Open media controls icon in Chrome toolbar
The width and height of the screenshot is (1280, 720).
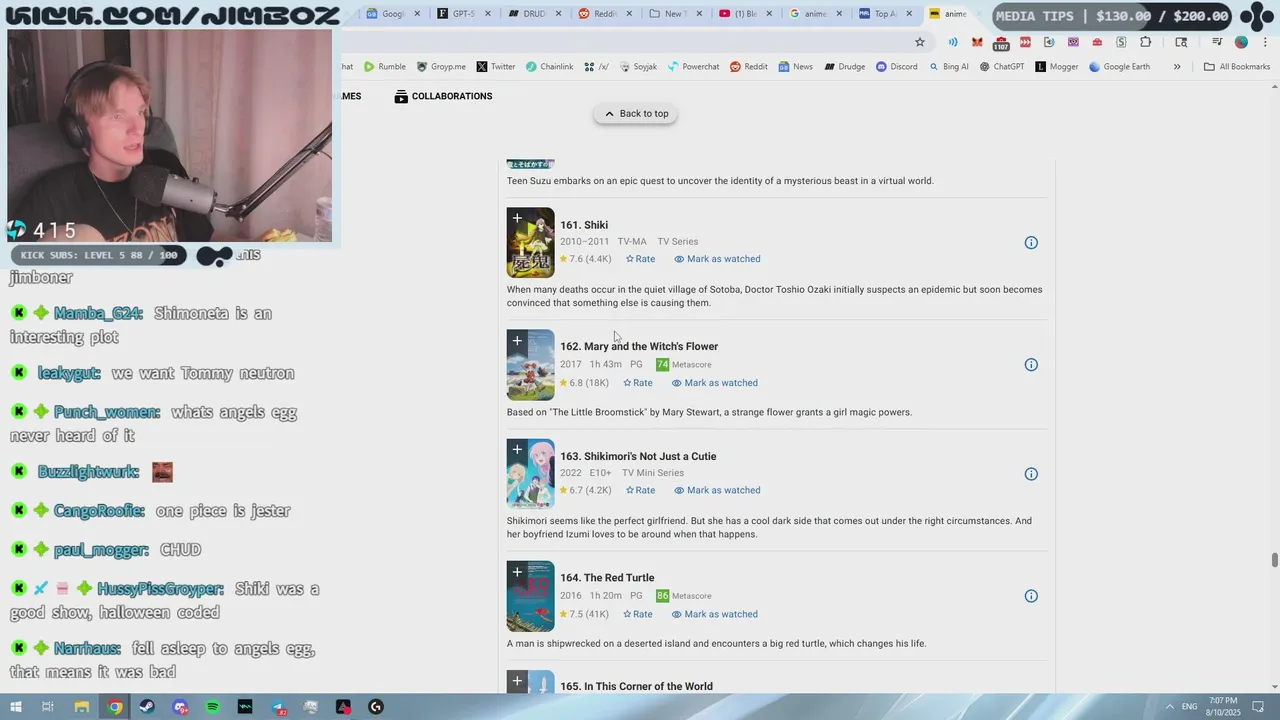coord(1217,42)
